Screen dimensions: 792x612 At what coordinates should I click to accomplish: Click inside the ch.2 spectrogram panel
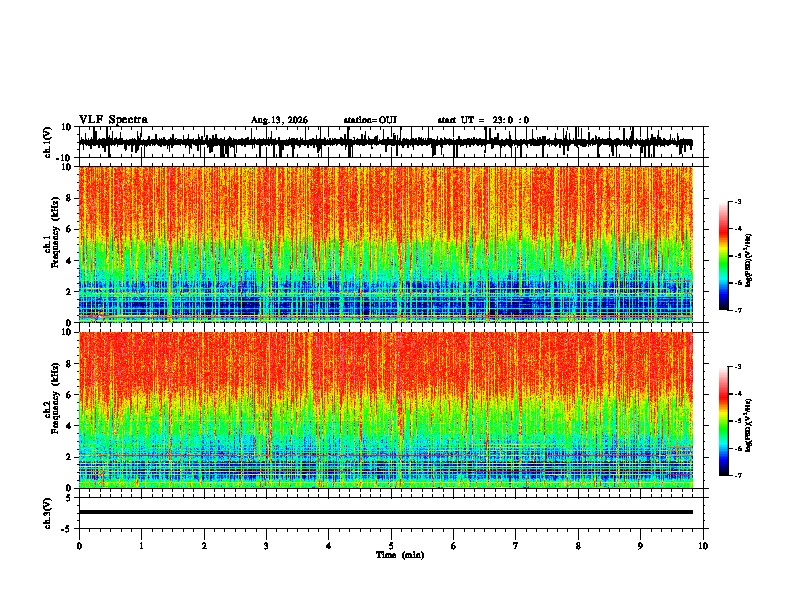[x=386, y=410]
